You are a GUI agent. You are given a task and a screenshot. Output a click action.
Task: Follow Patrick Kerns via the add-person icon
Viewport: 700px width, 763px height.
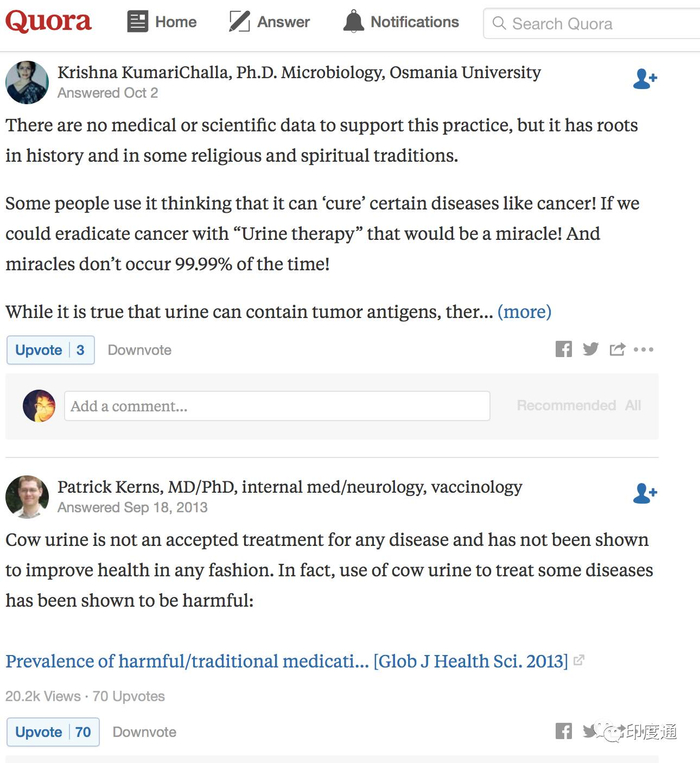(x=645, y=493)
